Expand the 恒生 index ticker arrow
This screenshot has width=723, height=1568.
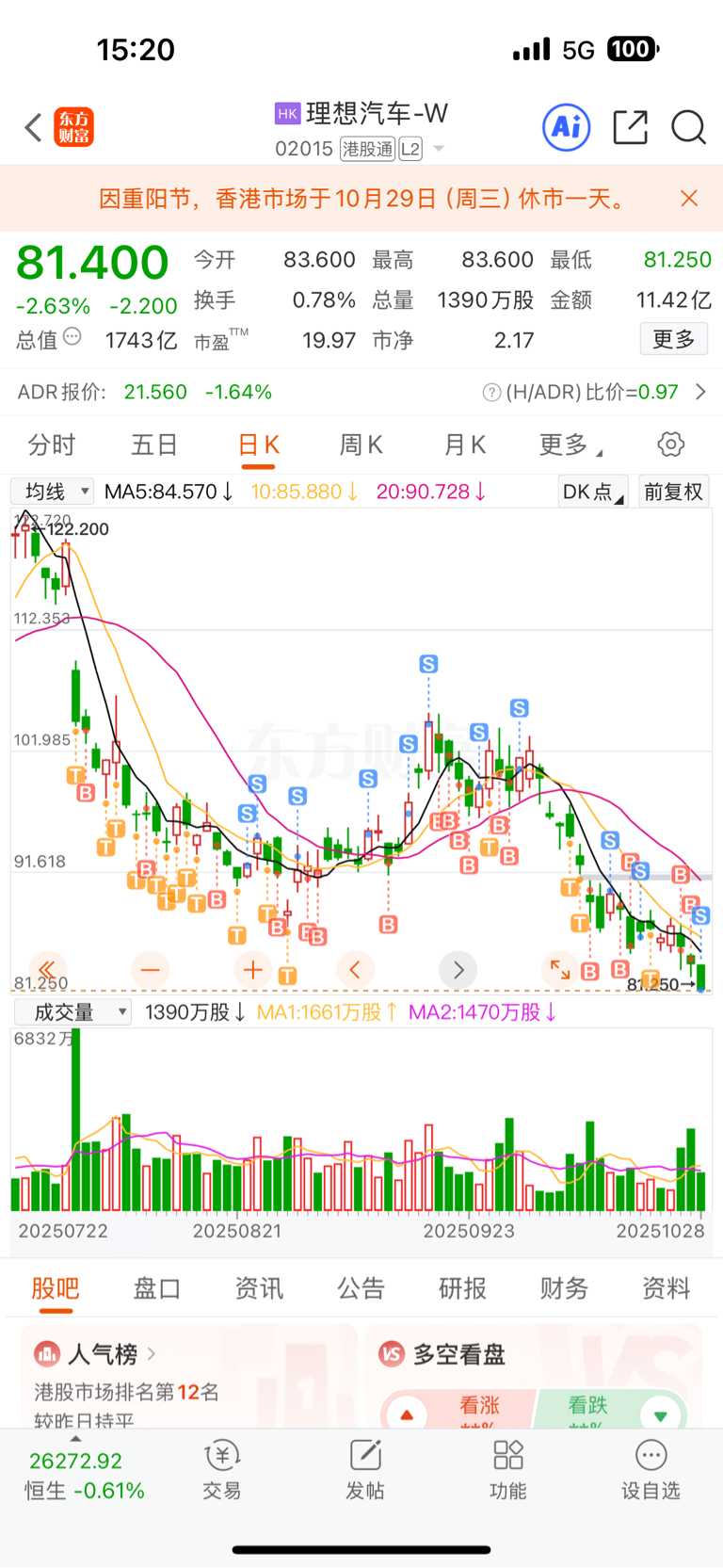click(75, 1439)
